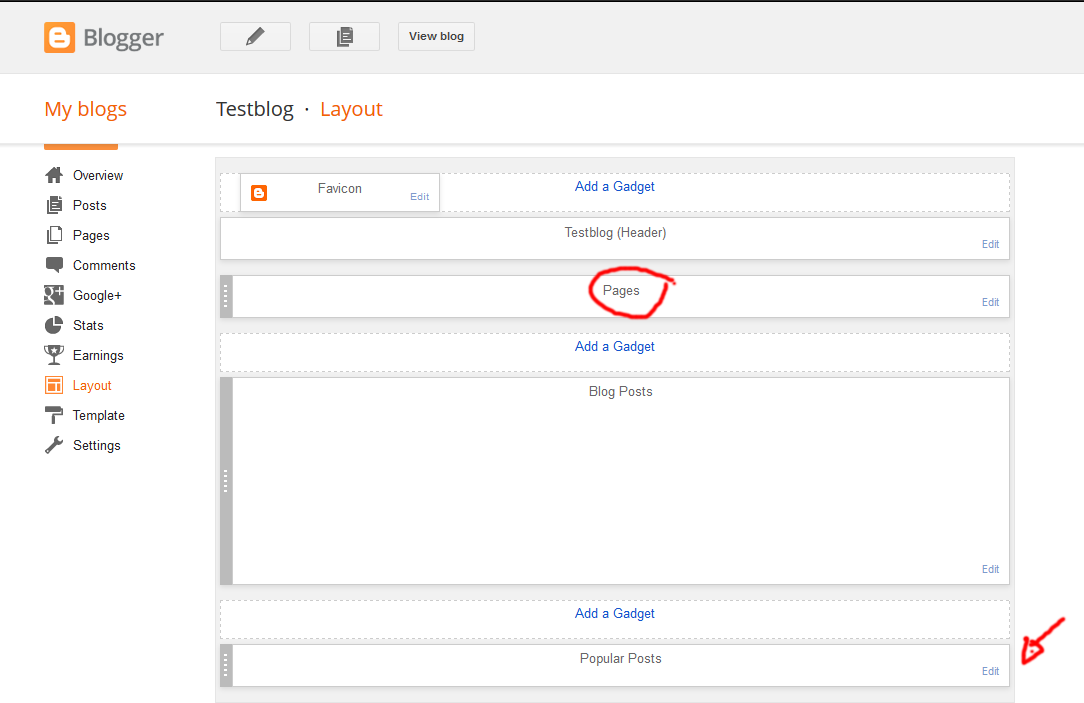Image resolution: width=1084 pixels, height=703 pixels.
Task: Click the Testblog (Header) gadget label
Action: [615, 233]
